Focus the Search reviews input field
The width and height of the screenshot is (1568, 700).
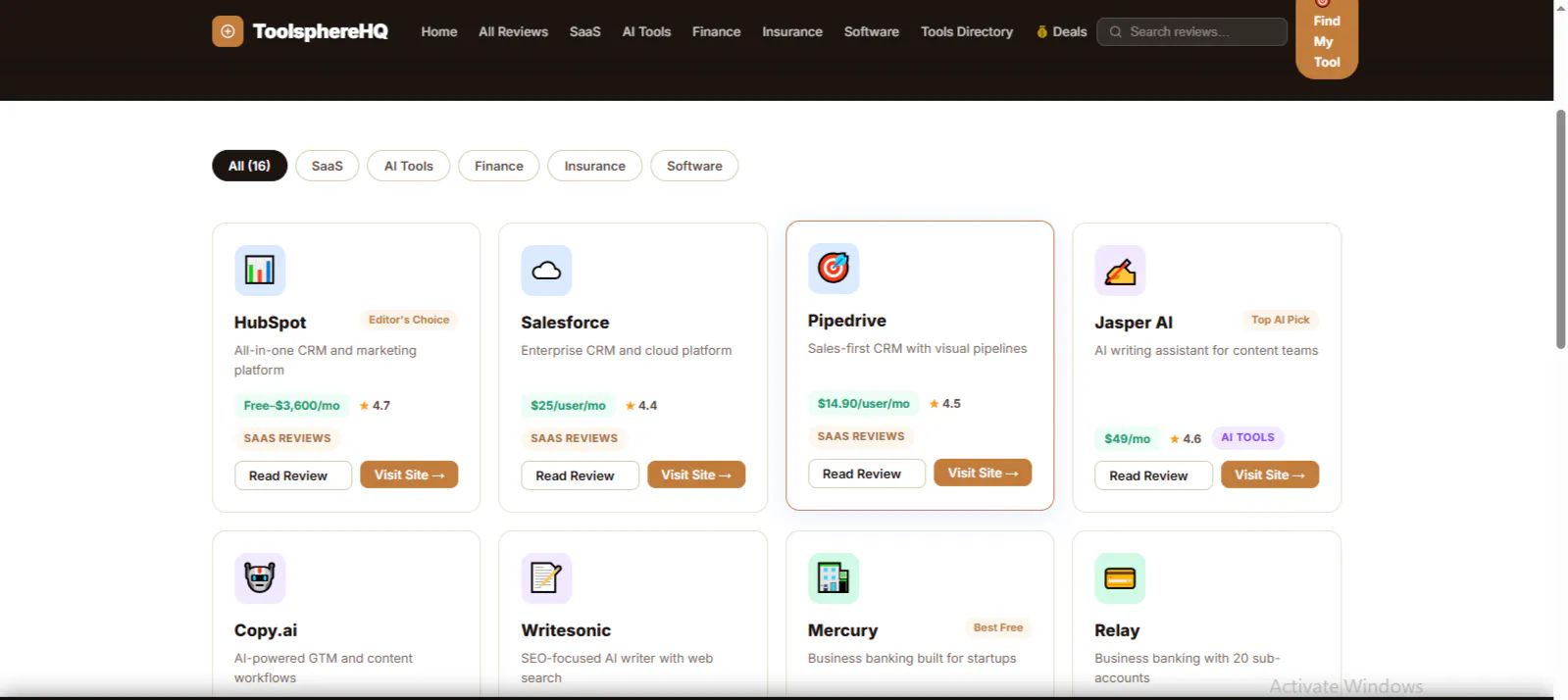(1191, 31)
